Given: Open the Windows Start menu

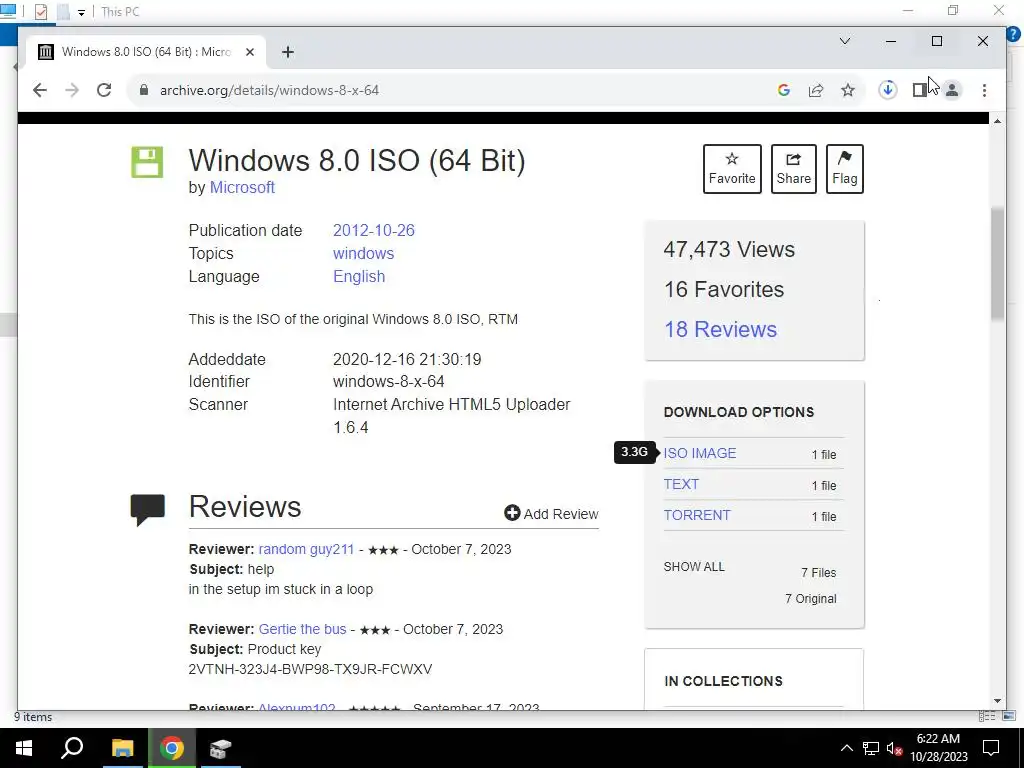Looking at the screenshot, I should coord(24,748).
